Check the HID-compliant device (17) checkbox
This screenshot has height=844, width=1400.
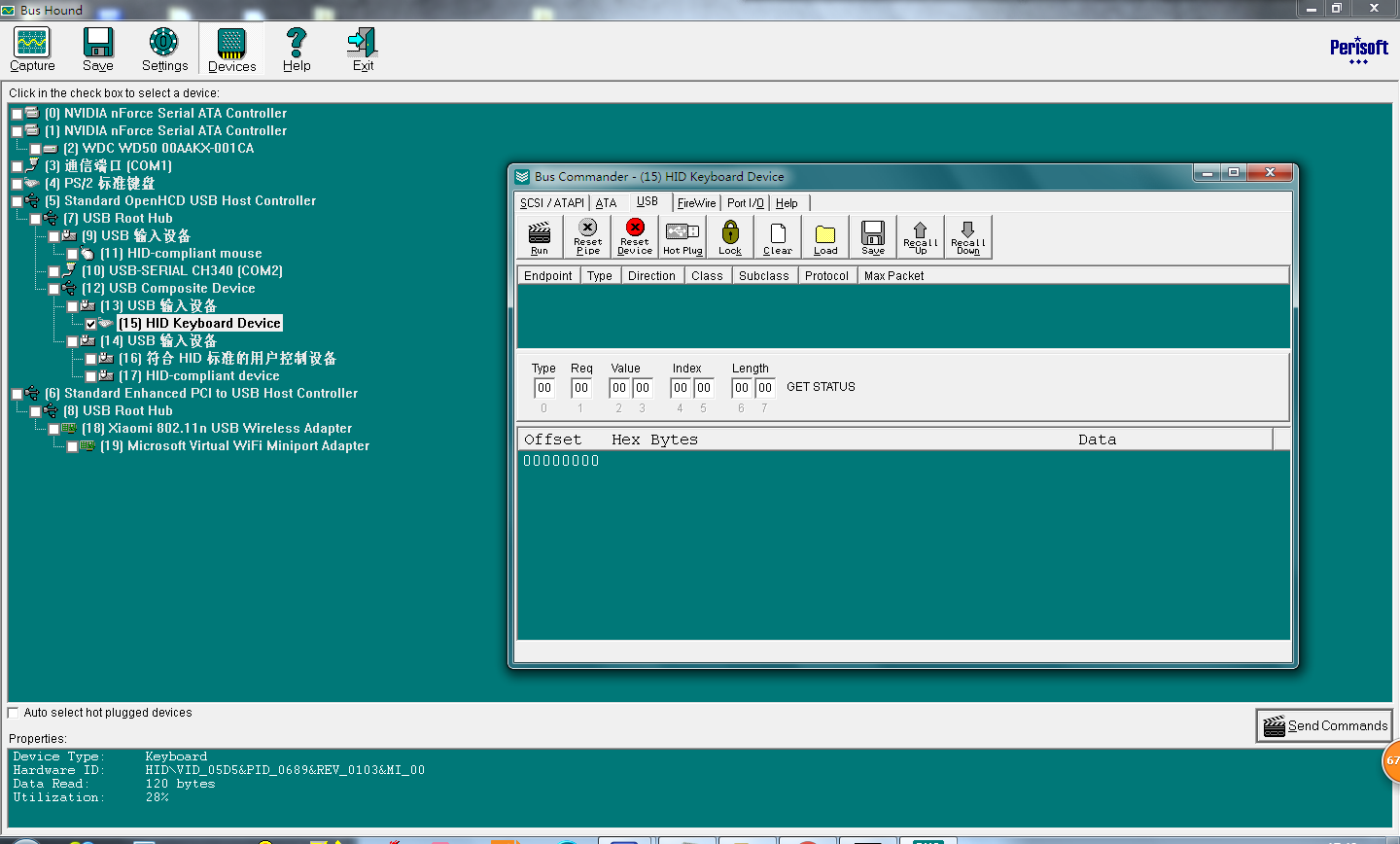point(90,376)
